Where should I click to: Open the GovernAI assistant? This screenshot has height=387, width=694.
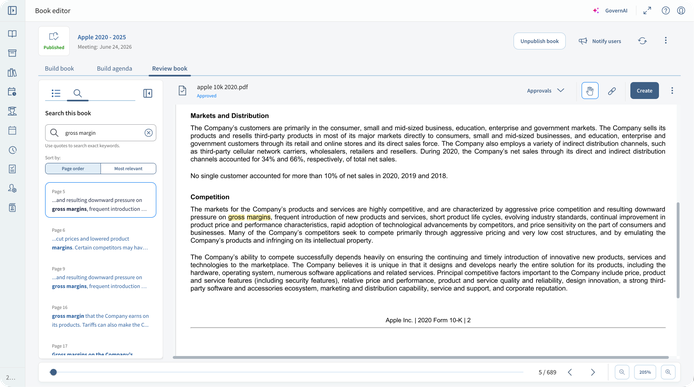point(610,11)
